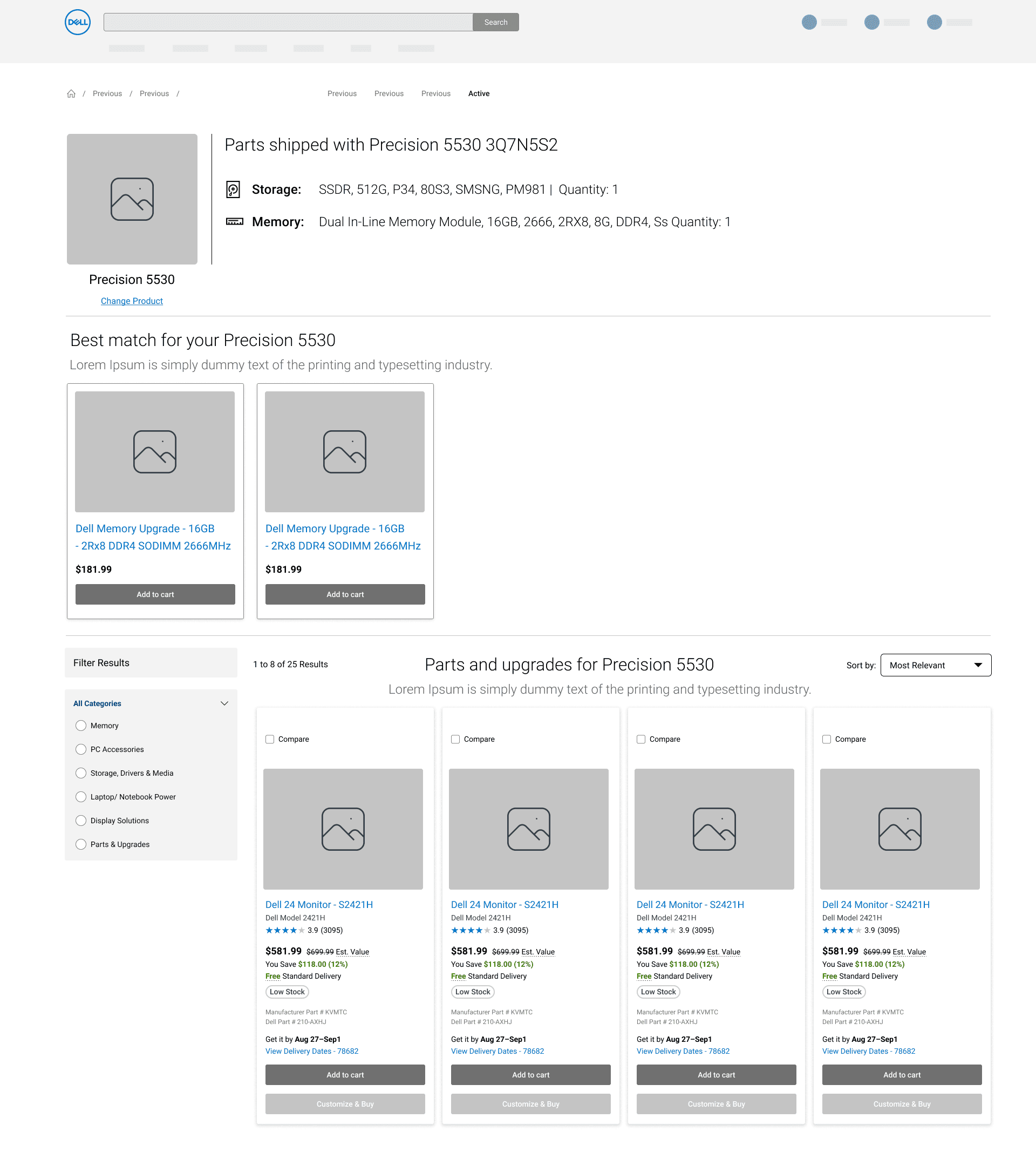1036x1159 pixels.
Task: Select Laptop/ Notebook Power category
Action: point(81,797)
